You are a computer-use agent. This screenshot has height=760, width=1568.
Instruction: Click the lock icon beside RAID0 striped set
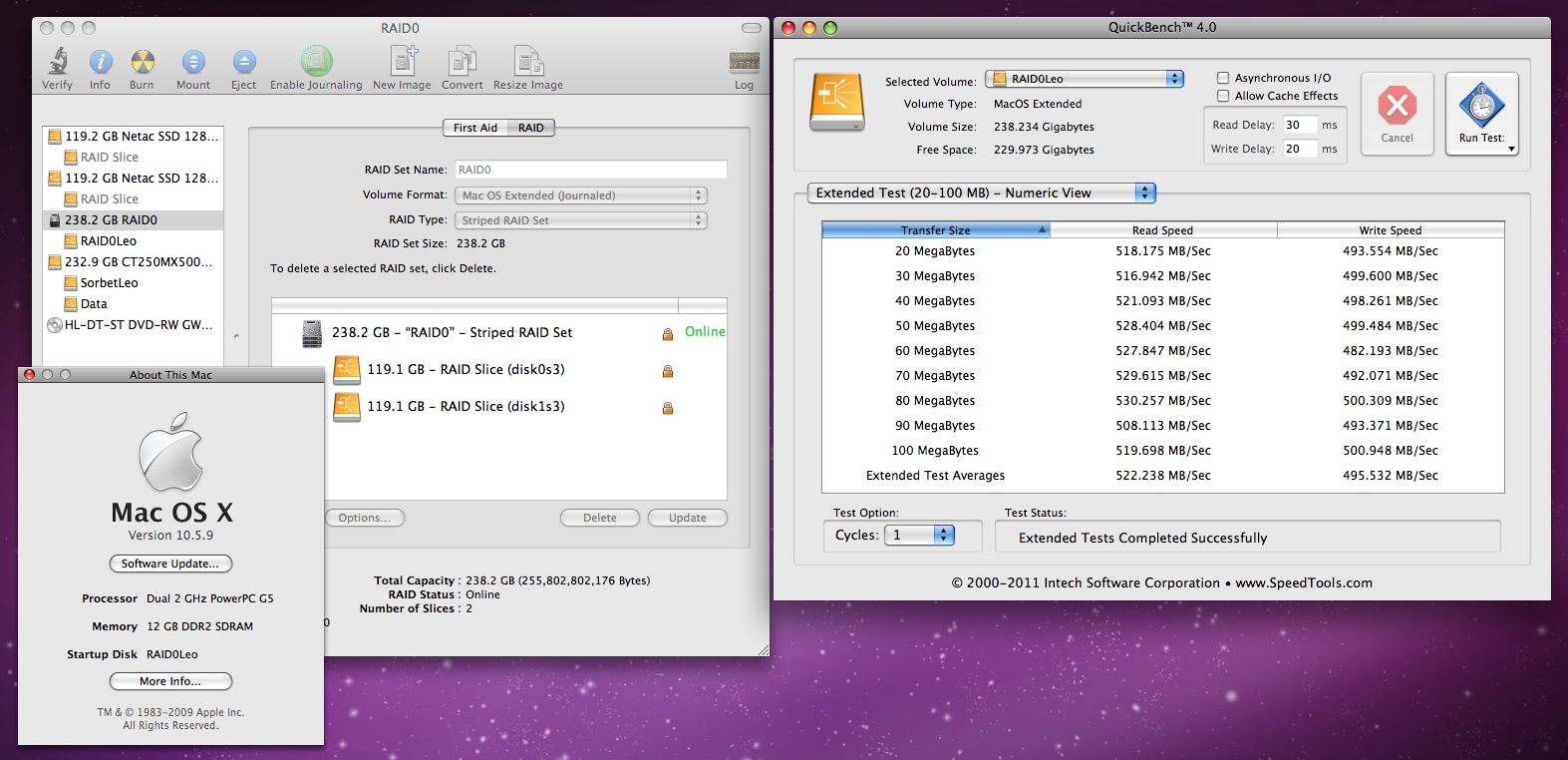coord(668,334)
